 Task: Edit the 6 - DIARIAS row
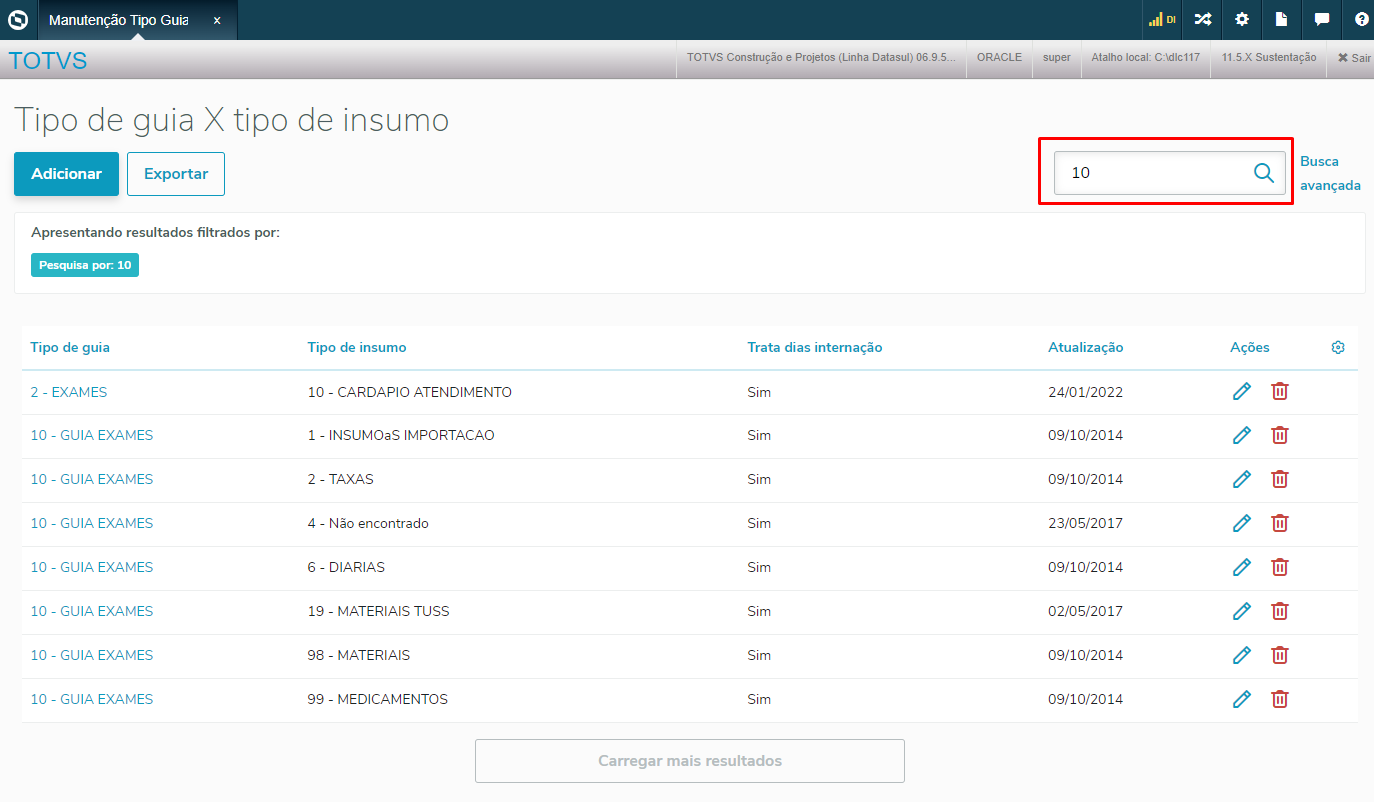coord(1242,567)
